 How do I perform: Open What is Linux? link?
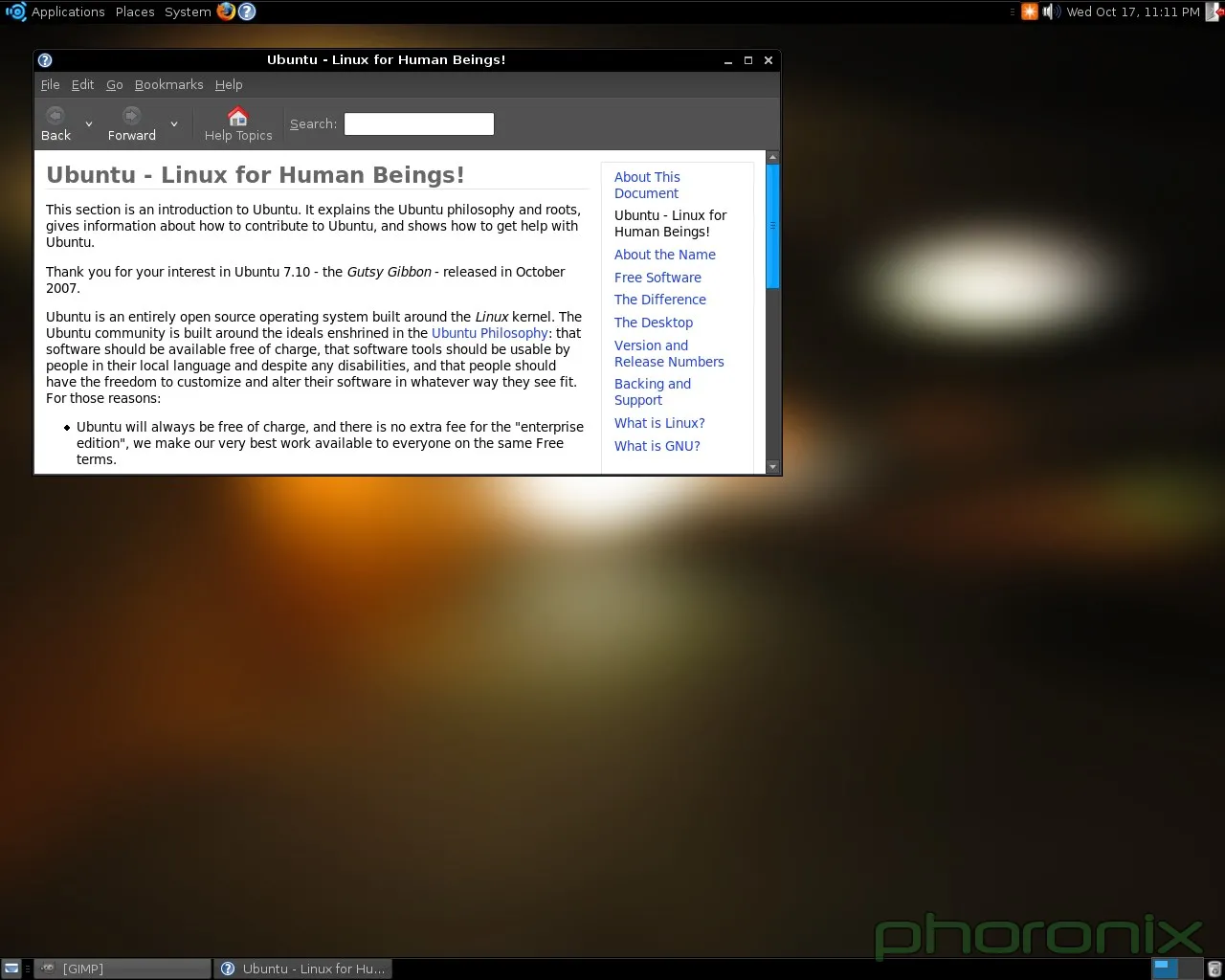[x=659, y=423]
